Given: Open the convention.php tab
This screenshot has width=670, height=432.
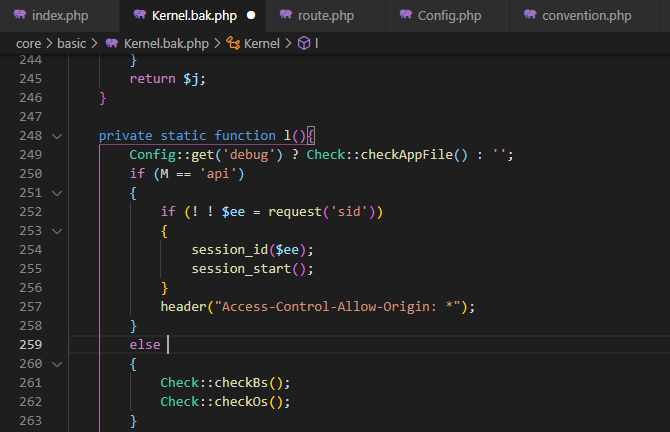Looking at the screenshot, I should click(585, 16).
